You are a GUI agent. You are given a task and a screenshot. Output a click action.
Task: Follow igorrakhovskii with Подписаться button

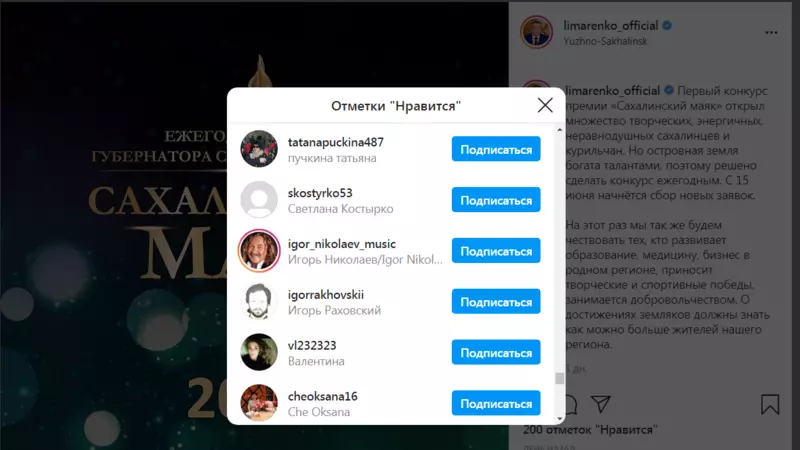pyautogui.click(x=496, y=302)
